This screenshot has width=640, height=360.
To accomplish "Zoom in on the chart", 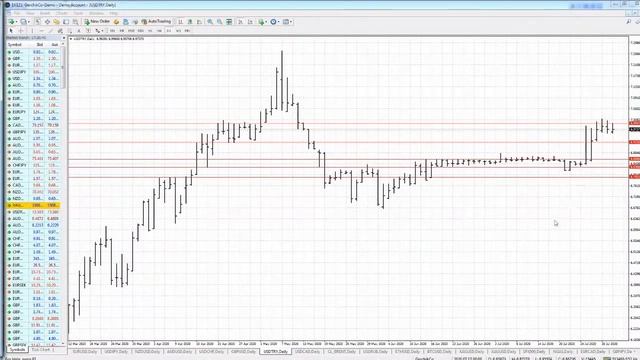I will (x=210, y=22).
